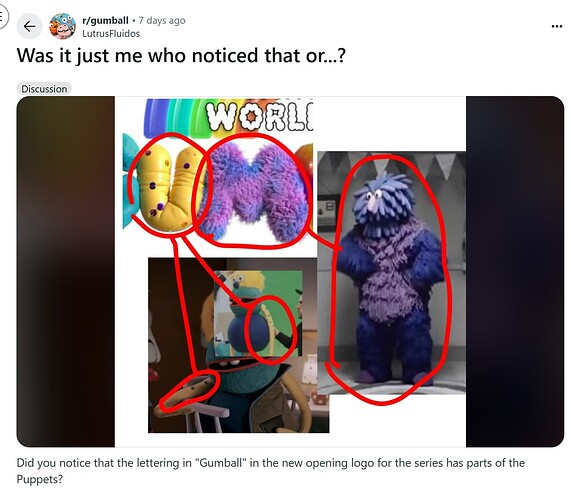This screenshot has width=571, height=500.
Task: Visit LutrusFluidos user profile
Action: click(x=111, y=34)
